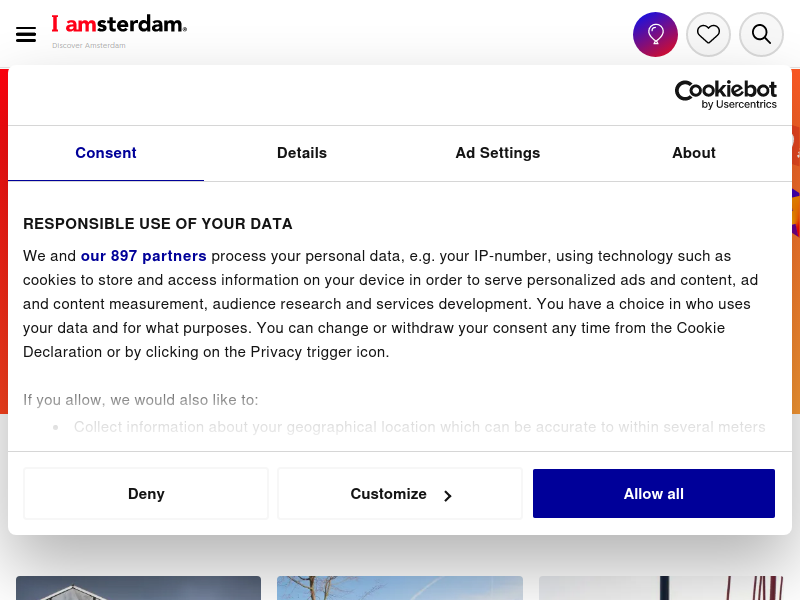Viewport: 800px width, 600px height.
Task: Click the Cookiebot by Usercentrics logo
Action: pyautogui.click(x=726, y=95)
